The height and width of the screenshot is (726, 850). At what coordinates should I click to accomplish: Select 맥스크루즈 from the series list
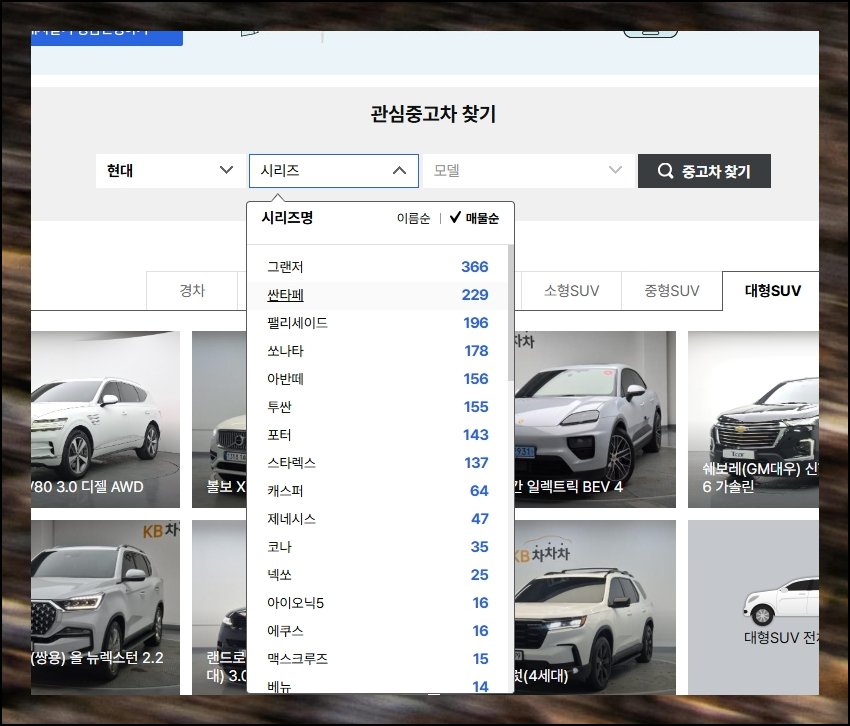[377, 659]
